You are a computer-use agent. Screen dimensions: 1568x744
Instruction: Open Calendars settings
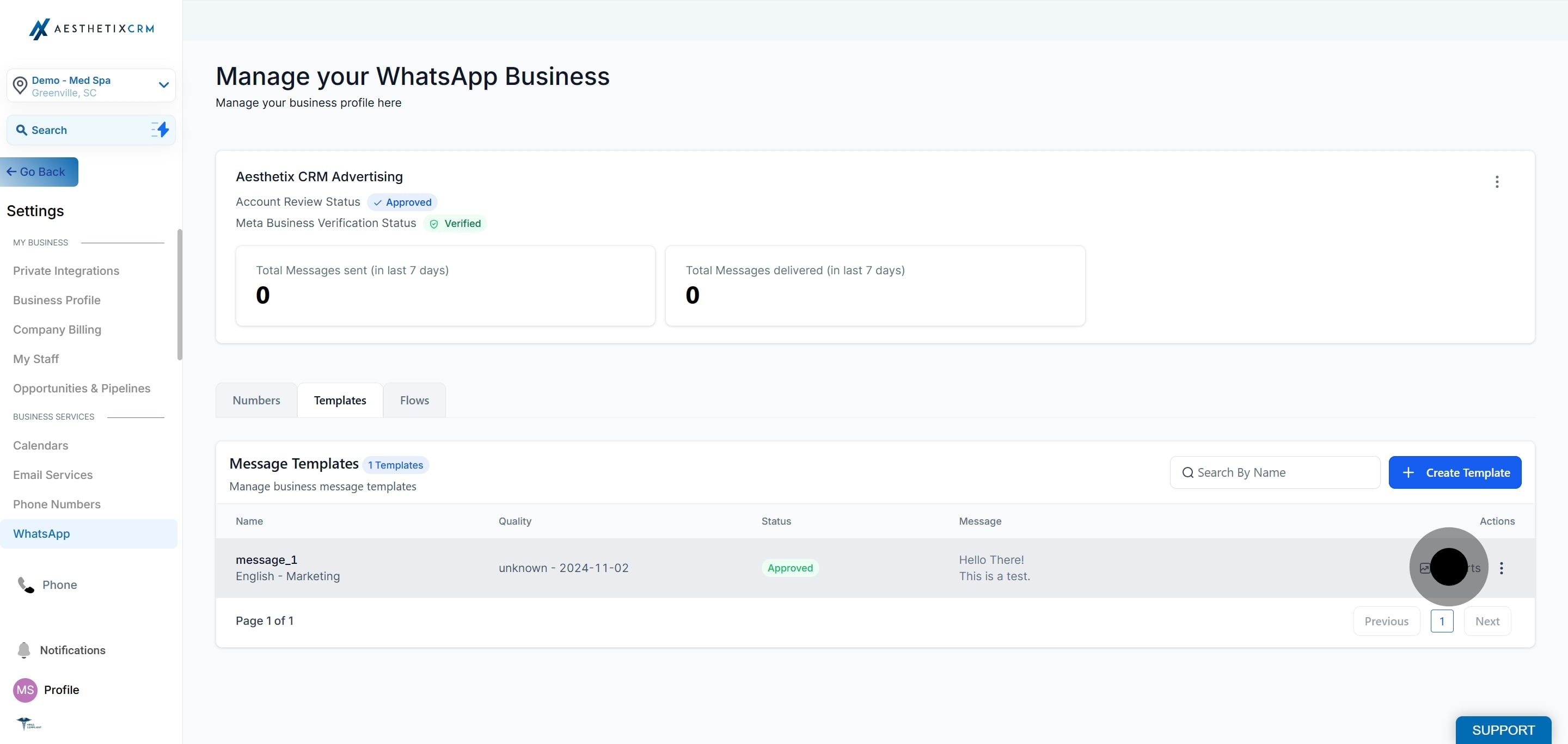tap(41, 445)
